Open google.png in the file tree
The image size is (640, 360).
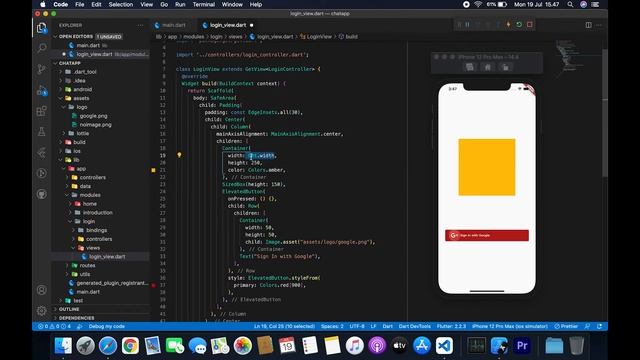[x=93, y=116]
